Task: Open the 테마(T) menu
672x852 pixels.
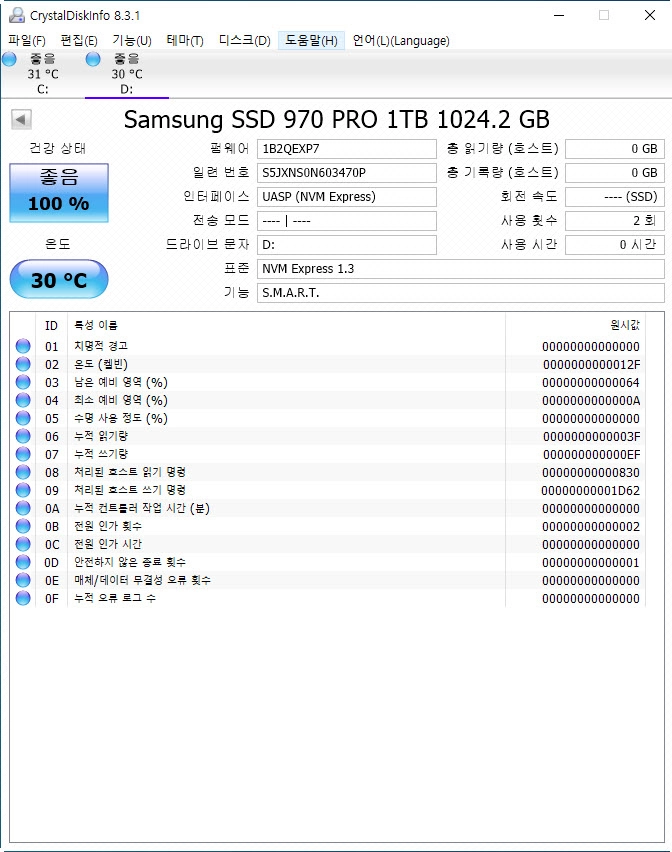Action: tap(185, 41)
